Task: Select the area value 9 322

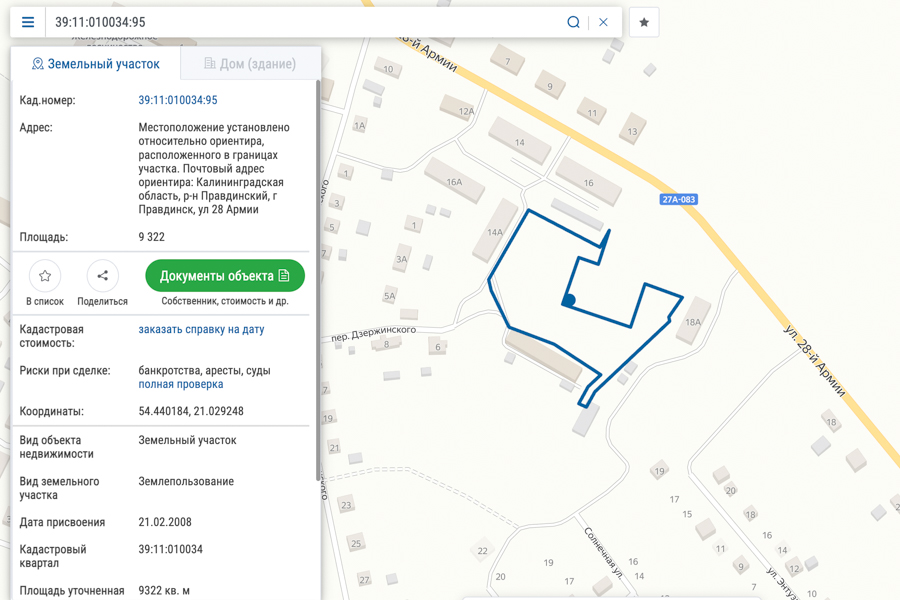Action: click(152, 237)
